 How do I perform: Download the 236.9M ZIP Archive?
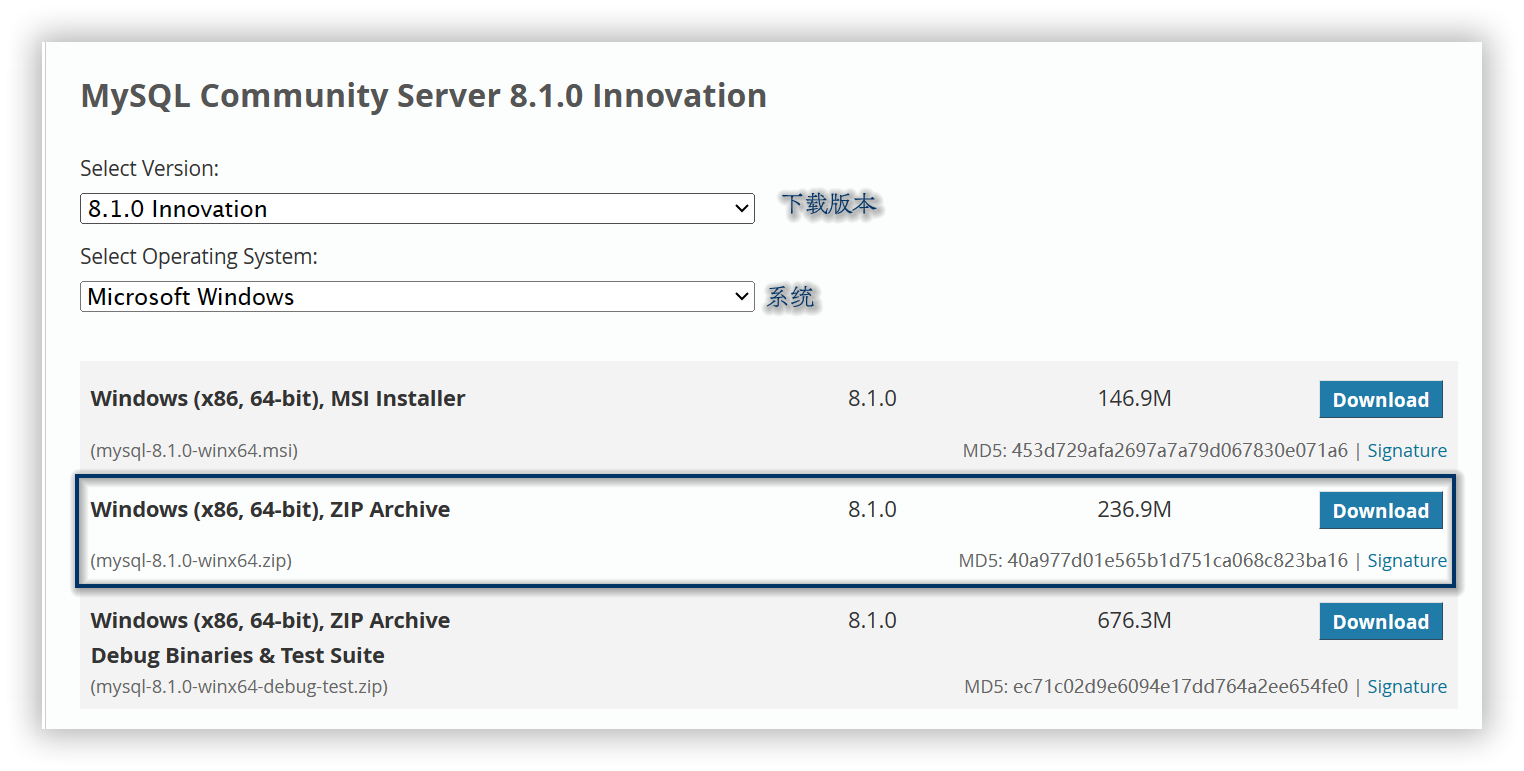click(1381, 511)
